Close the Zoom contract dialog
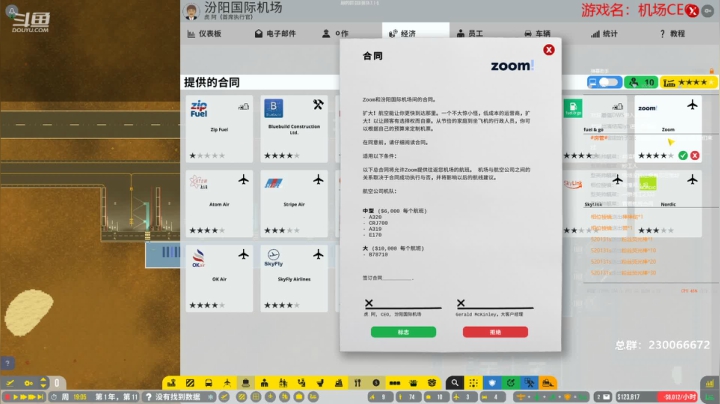Screen dimensions: 720x404 pyautogui.click(x=548, y=50)
